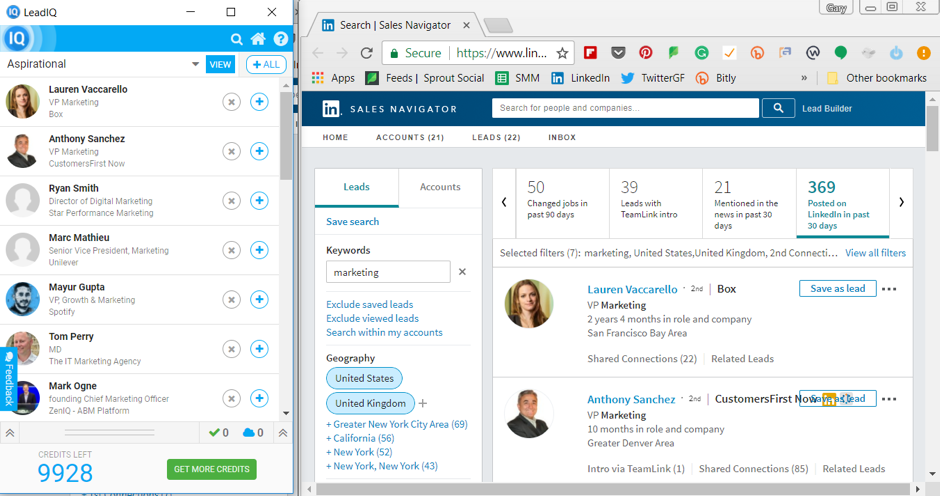The height and width of the screenshot is (496, 940).
Task: Show previous spotlight filters with left arrow
Action: 504,202
